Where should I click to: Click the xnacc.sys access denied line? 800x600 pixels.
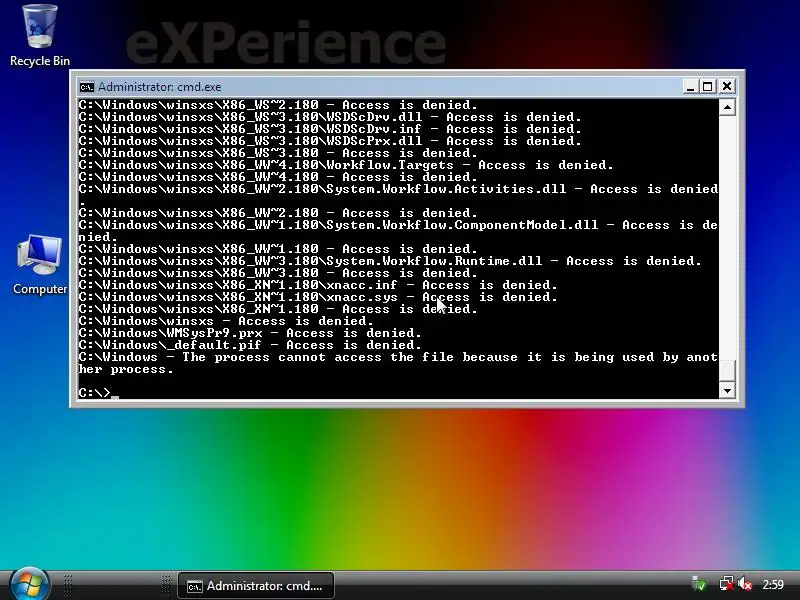coord(318,297)
